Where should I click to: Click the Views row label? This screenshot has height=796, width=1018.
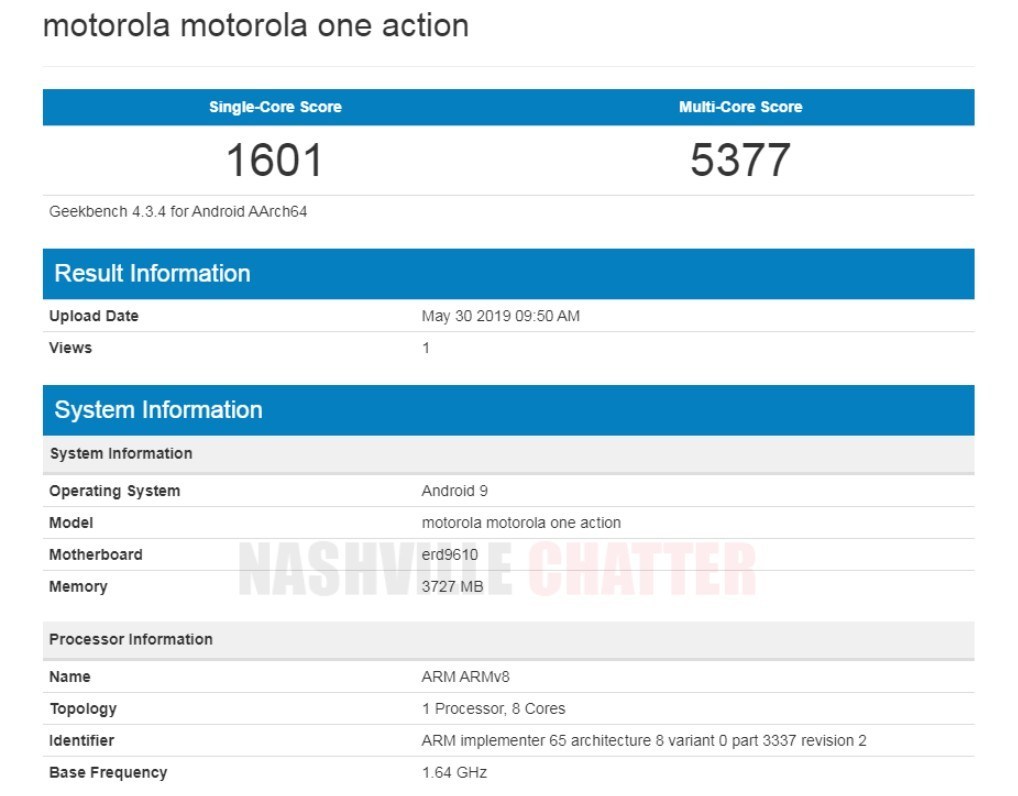(70, 348)
